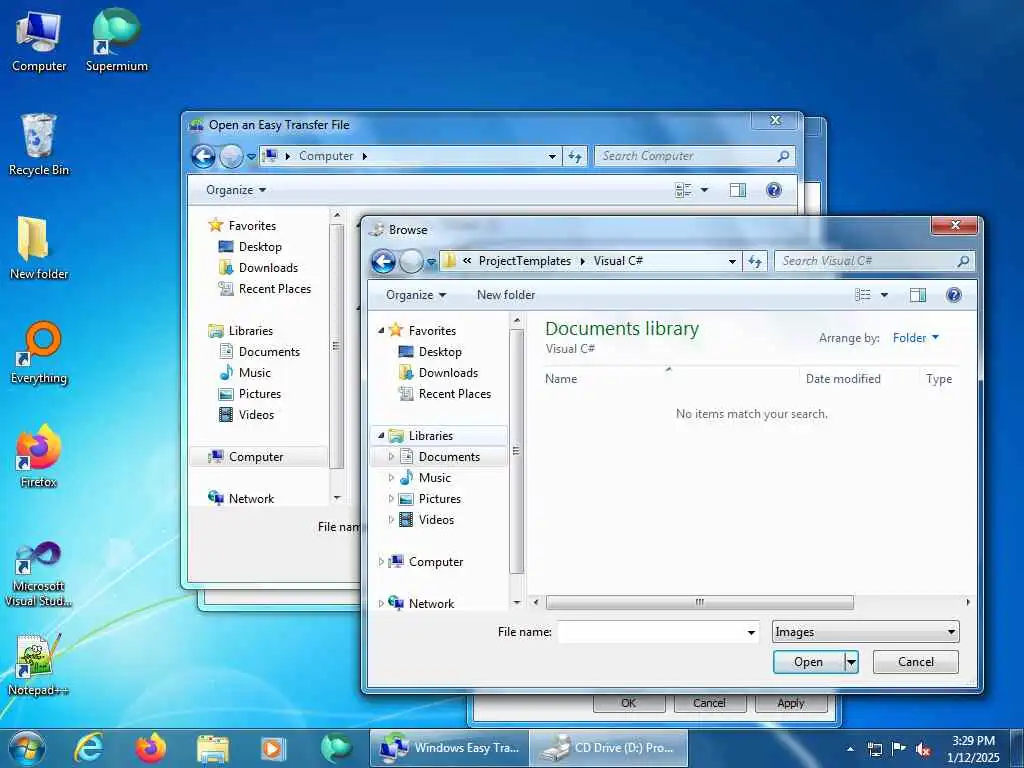Open Organize menu in Easy Transfer File dialog
This screenshot has width=1024, height=768.
(x=236, y=190)
